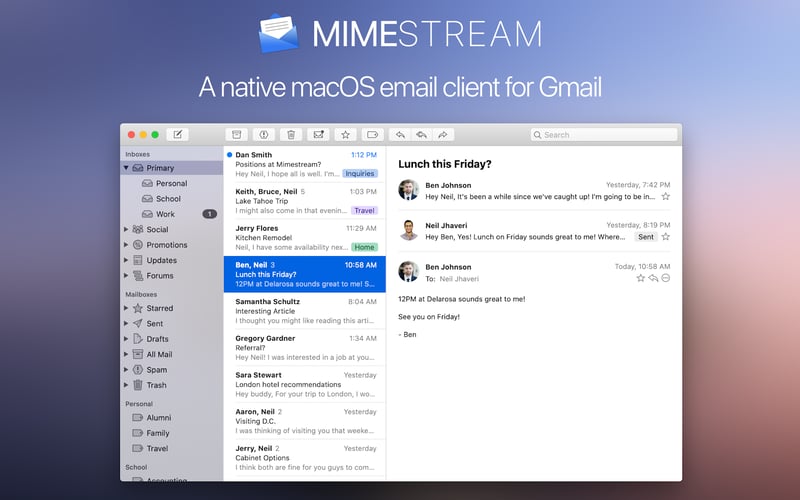Screen dimensions: 800x500
Task: Click the Travel tag on Lake Tahoe email
Action: 364,210
